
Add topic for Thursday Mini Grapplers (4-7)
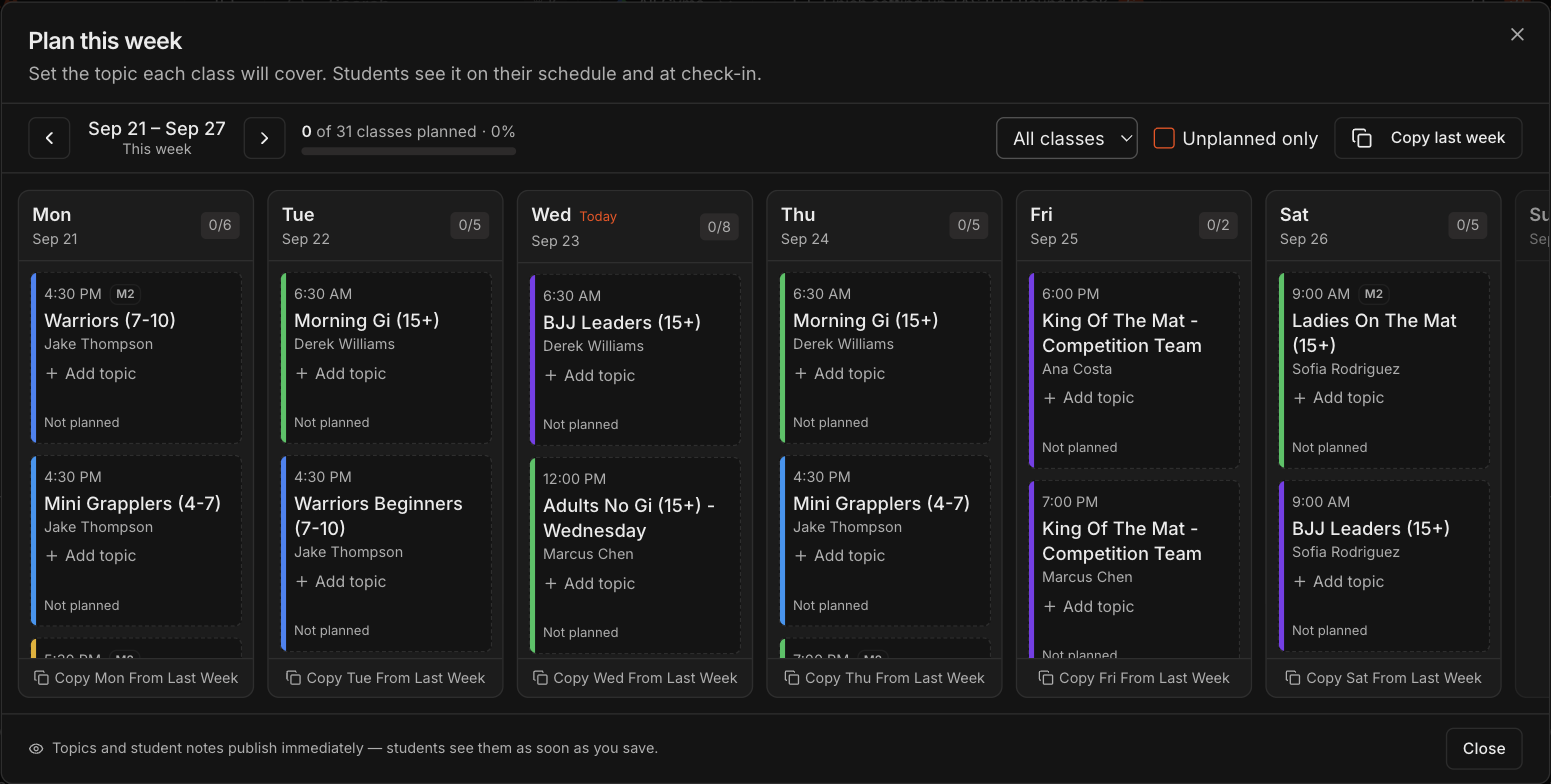point(839,555)
